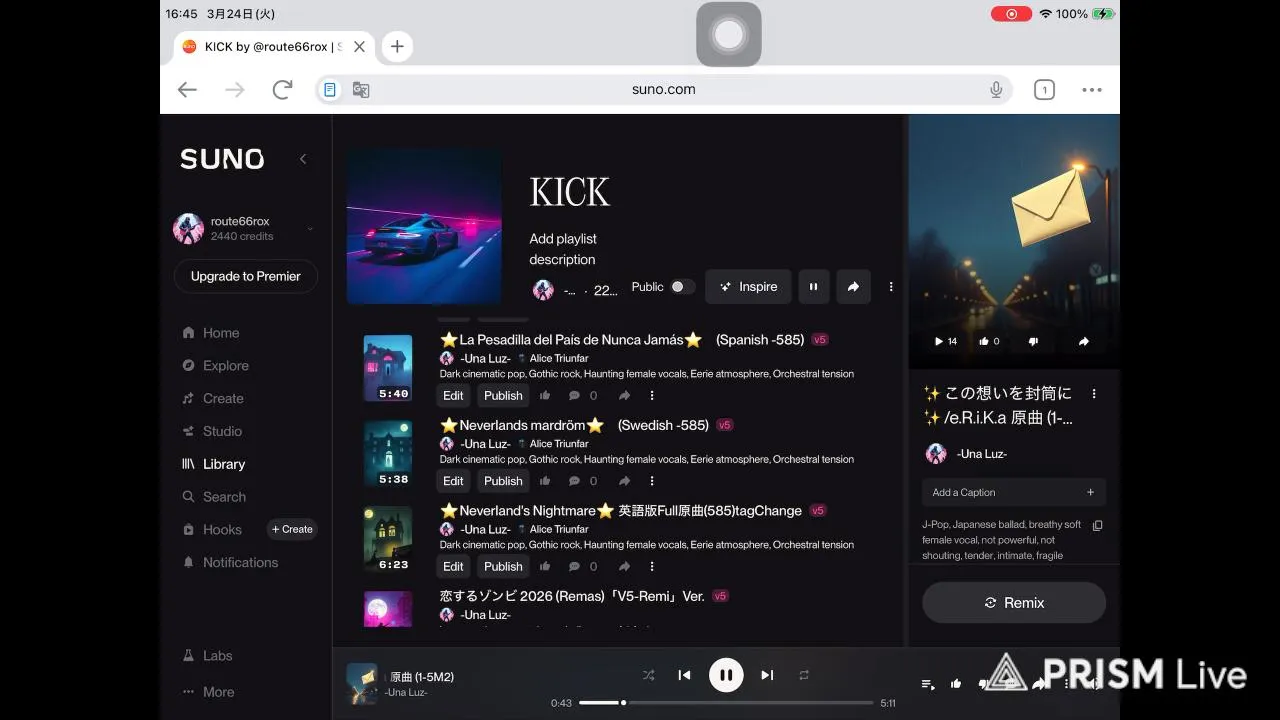1280x720 pixels.
Task: Open more options beside この想いを封筒に title
Action: click(1094, 394)
